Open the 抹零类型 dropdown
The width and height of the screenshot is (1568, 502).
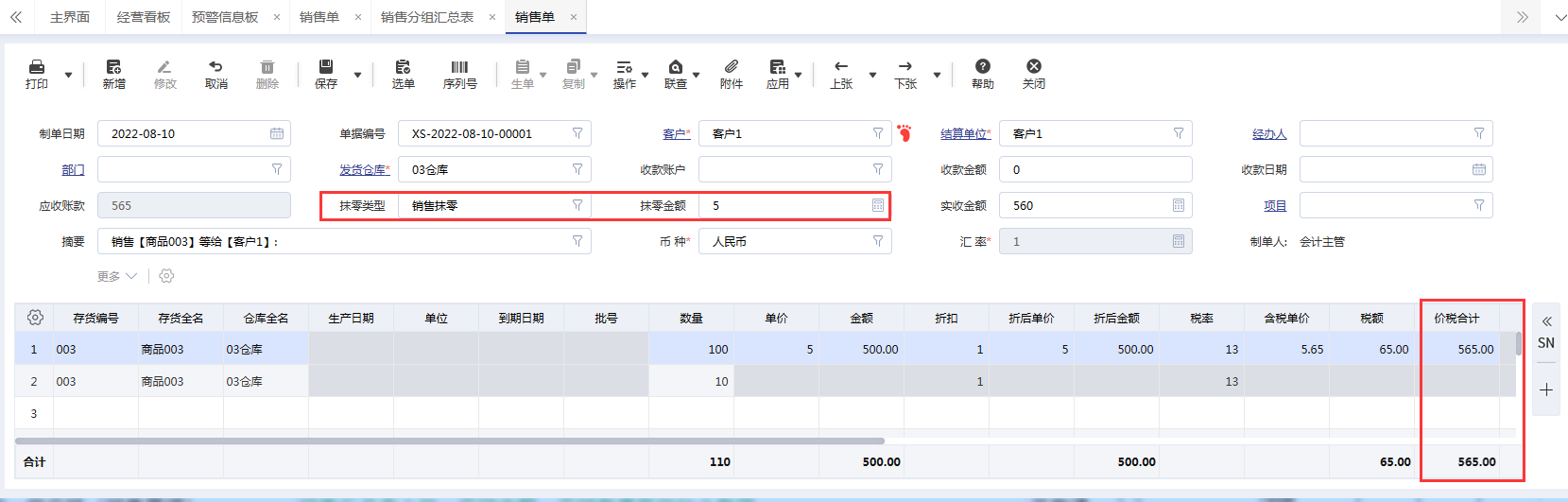point(577,206)
